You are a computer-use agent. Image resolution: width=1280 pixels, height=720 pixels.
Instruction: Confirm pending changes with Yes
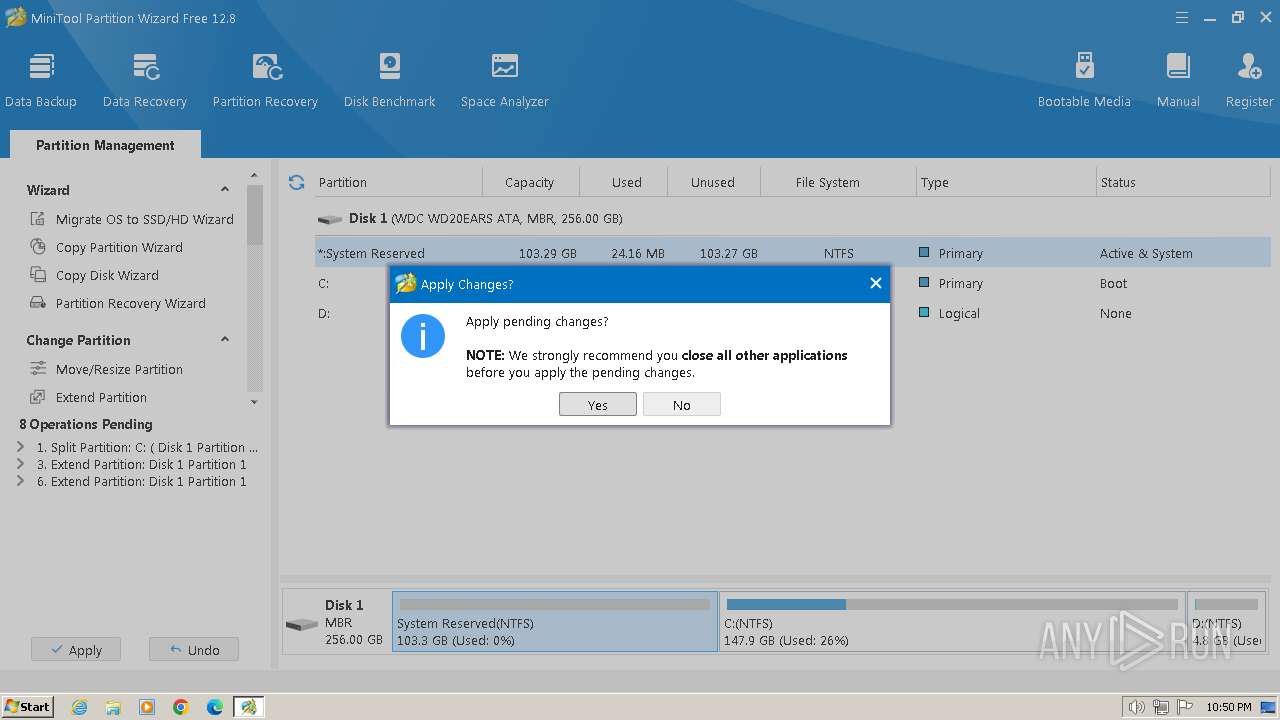pyautogui.click(x=598, y=405)
